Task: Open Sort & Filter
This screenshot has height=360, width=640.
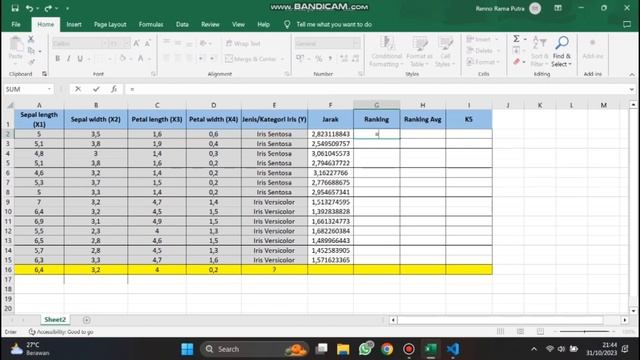Action: 540,51
